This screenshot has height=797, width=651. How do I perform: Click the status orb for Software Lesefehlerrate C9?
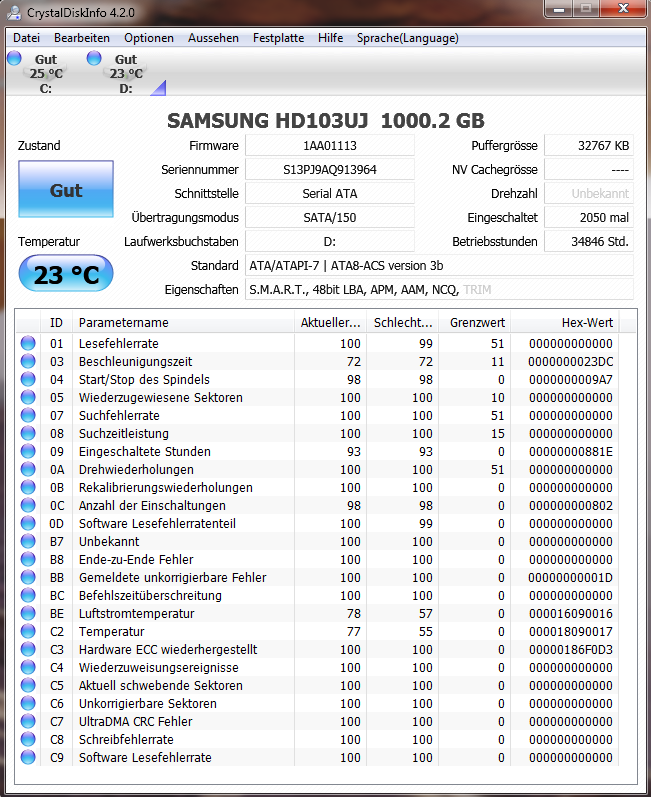(28, 757)
